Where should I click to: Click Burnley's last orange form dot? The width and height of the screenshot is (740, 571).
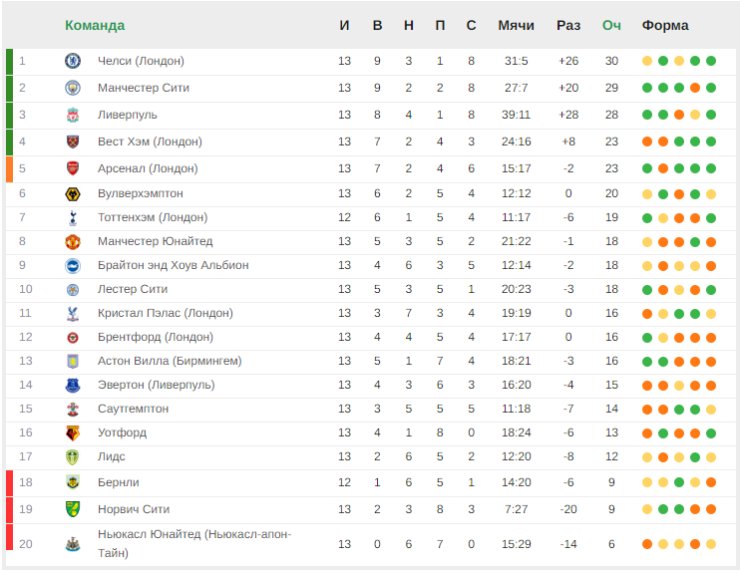click(711, 482)
